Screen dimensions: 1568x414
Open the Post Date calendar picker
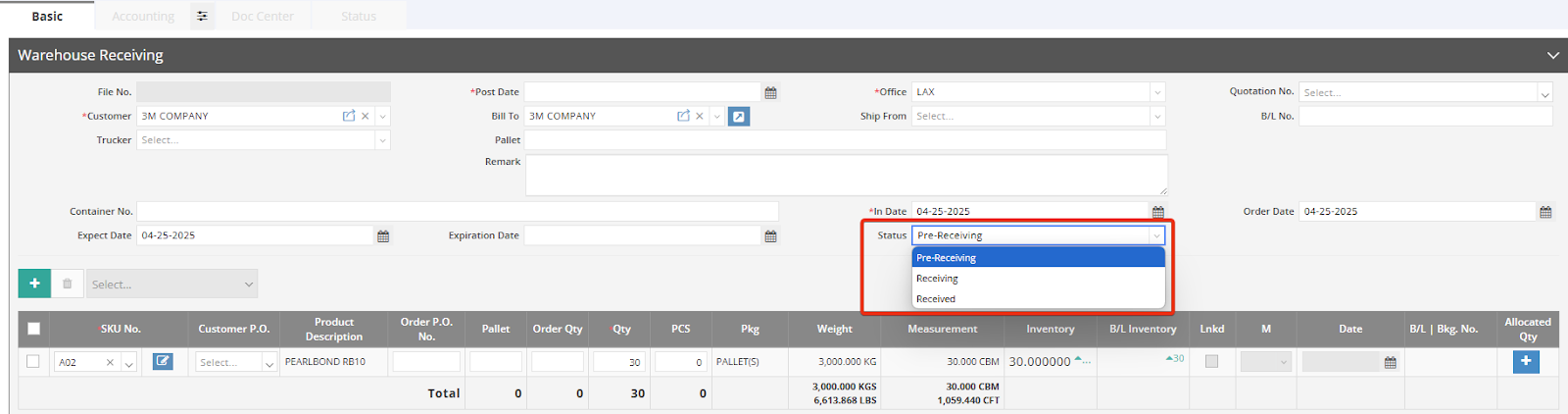pyautogui.click(x=770, y=92)
